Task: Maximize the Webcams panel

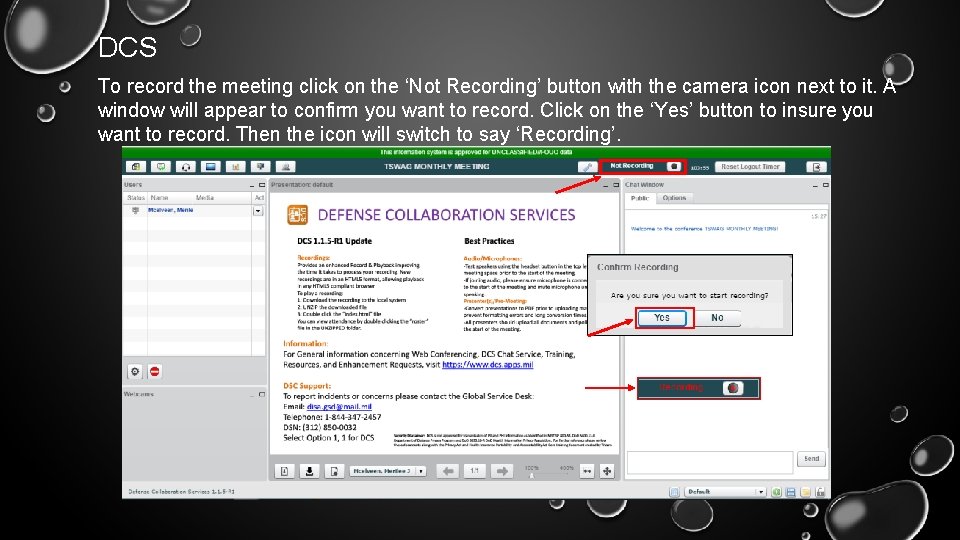Action: tap(262, 394)
